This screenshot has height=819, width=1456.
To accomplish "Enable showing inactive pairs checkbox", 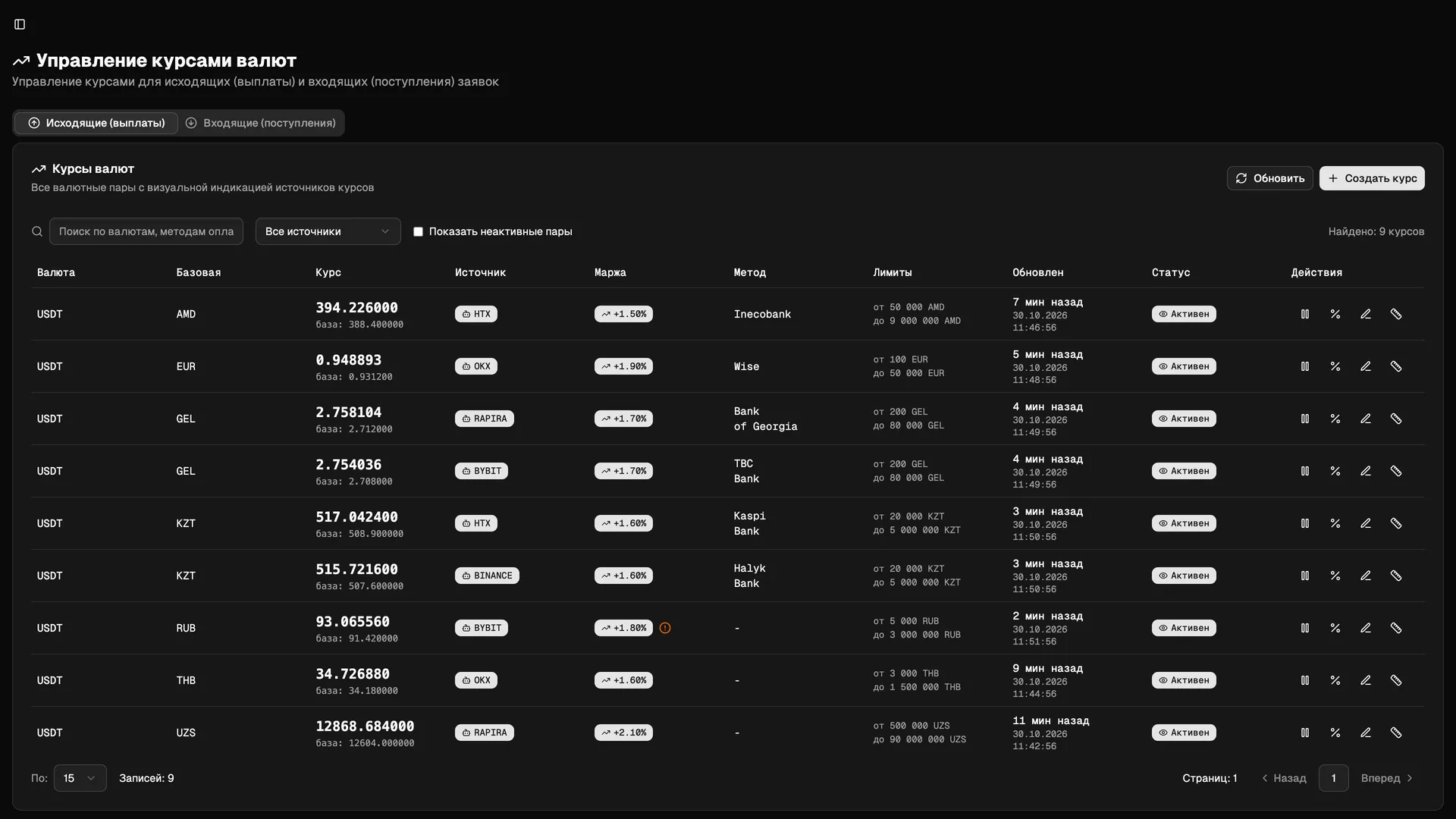I will tap(418, 231).
